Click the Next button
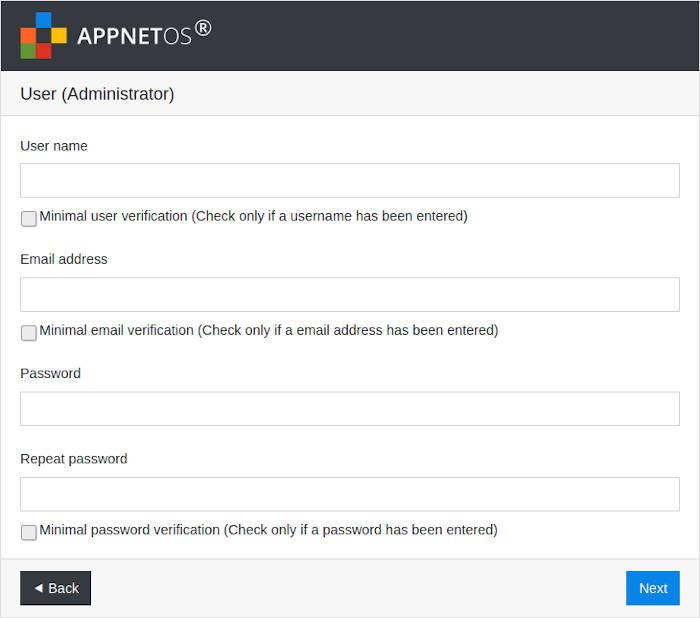 pos(653,588)
